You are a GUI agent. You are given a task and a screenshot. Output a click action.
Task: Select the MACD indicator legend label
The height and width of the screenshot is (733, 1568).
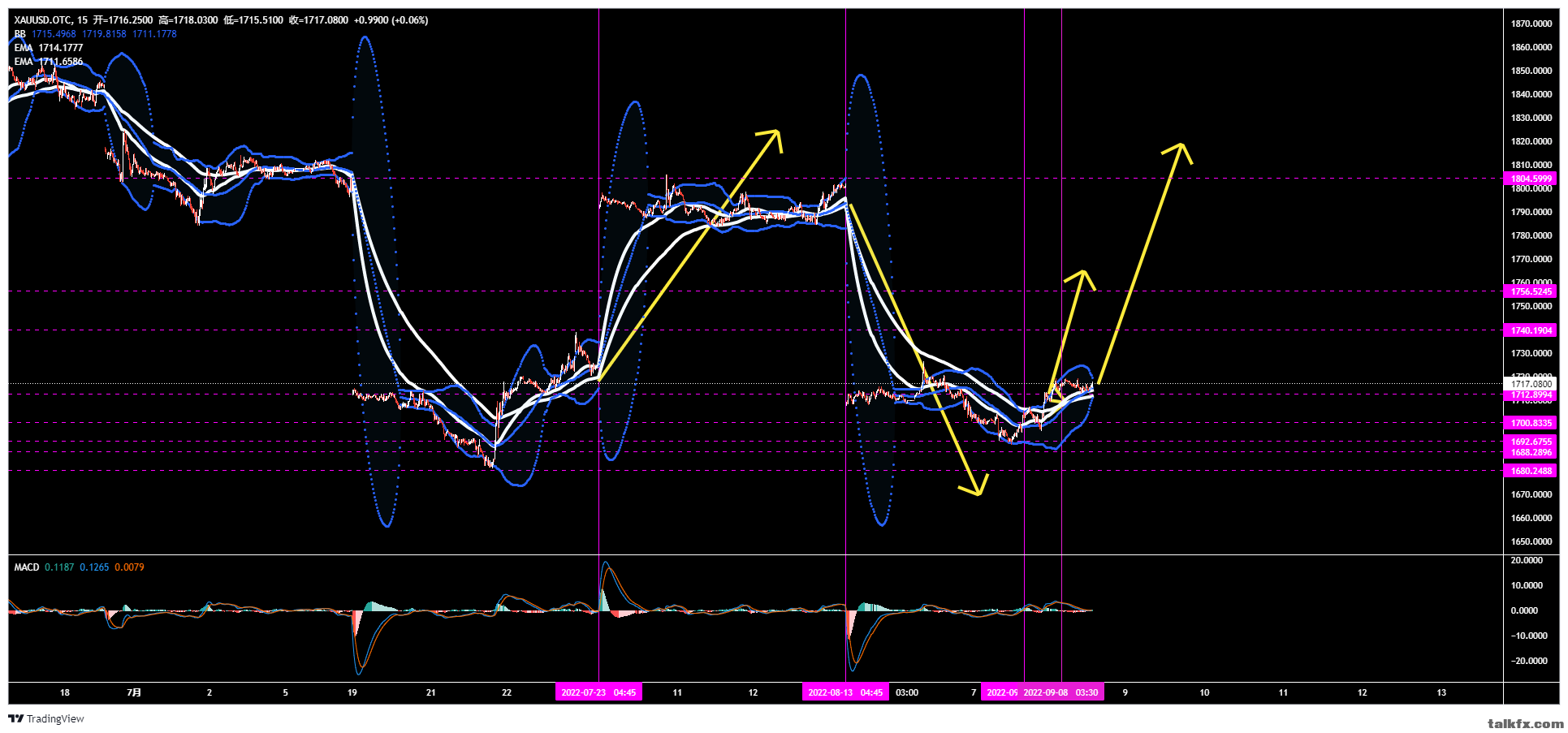click(27, 567)
